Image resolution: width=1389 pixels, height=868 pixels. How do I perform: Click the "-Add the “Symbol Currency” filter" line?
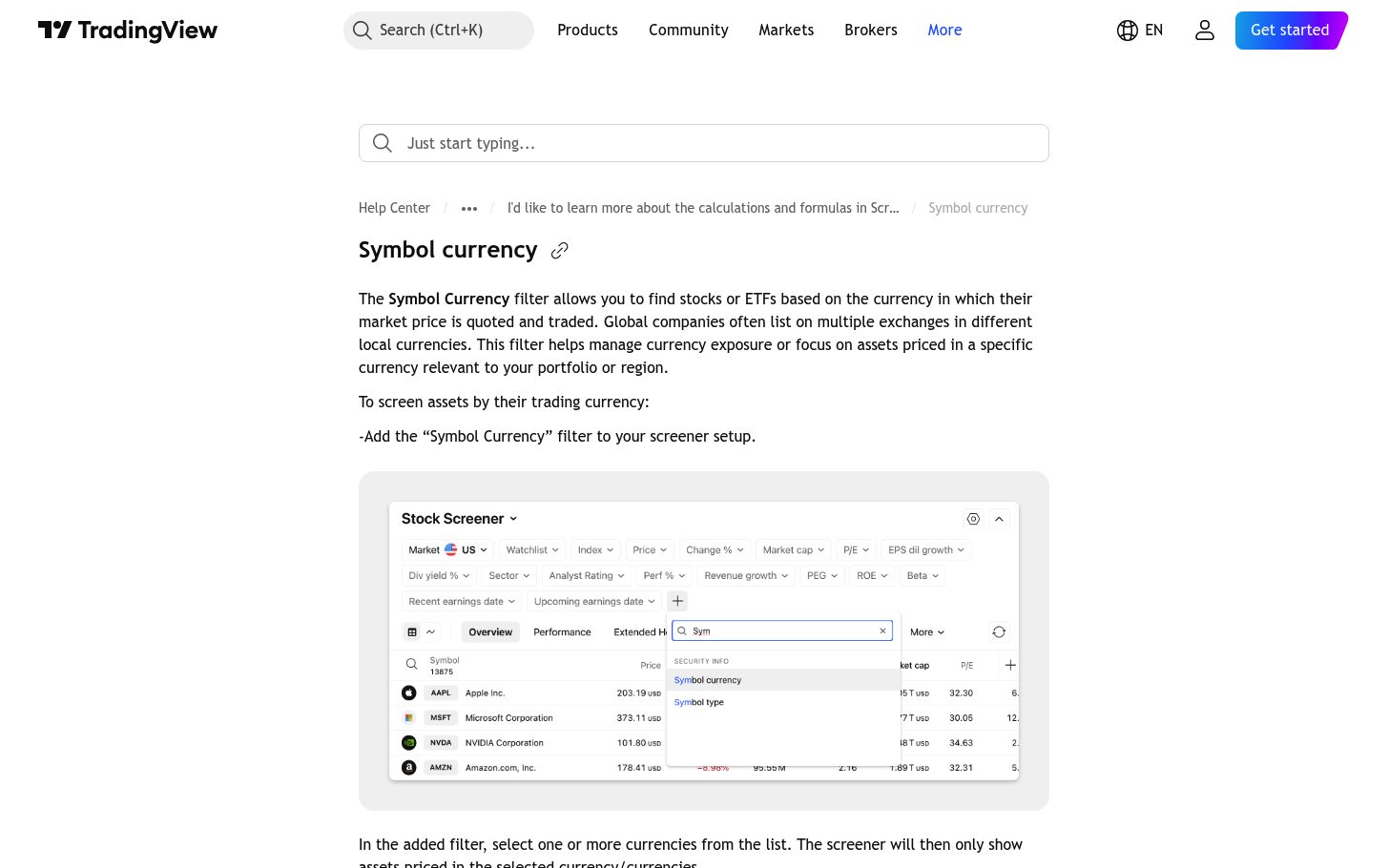[557, 437]
